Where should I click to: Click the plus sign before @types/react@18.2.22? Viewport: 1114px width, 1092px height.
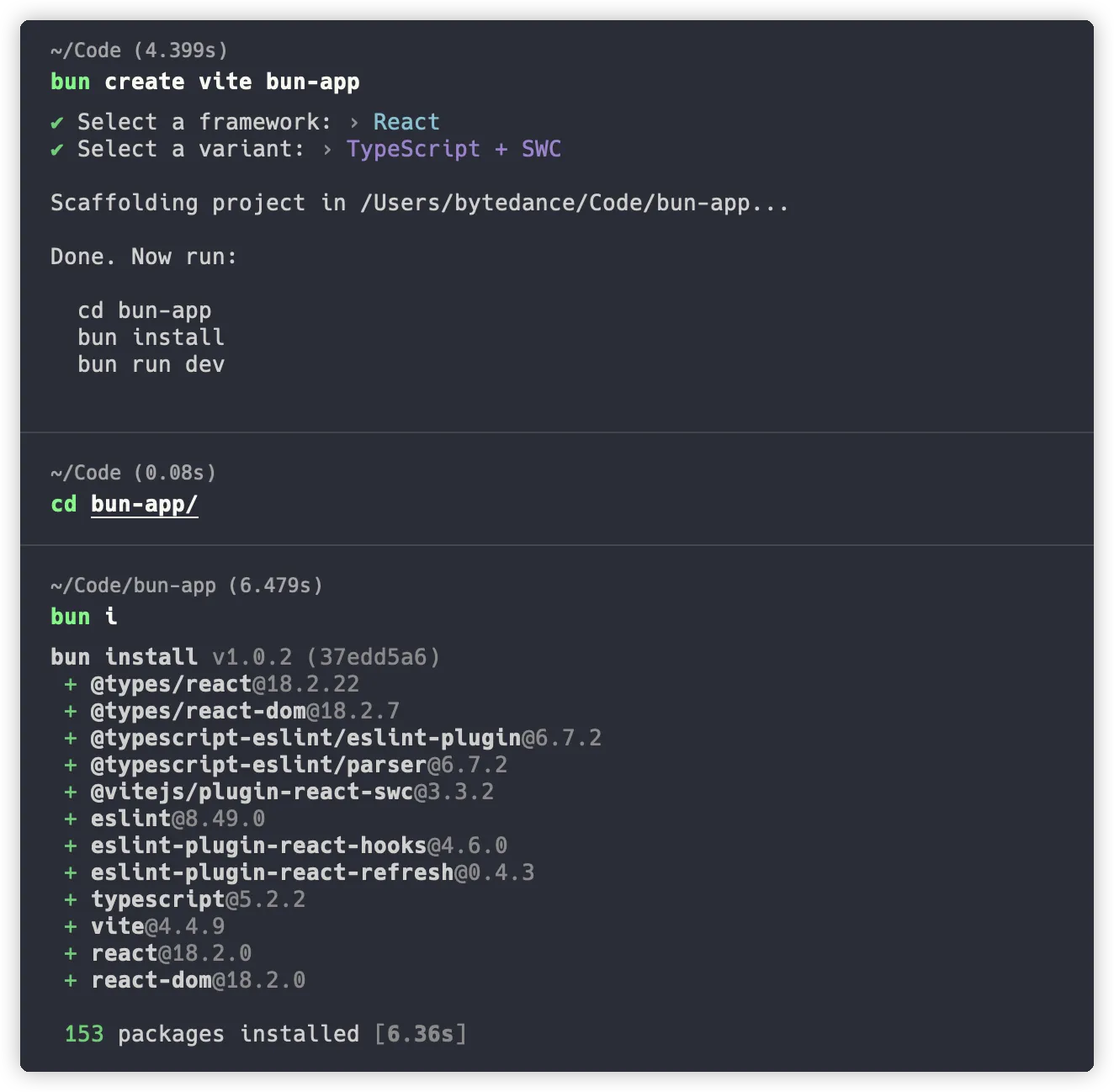tap(71, 684)
